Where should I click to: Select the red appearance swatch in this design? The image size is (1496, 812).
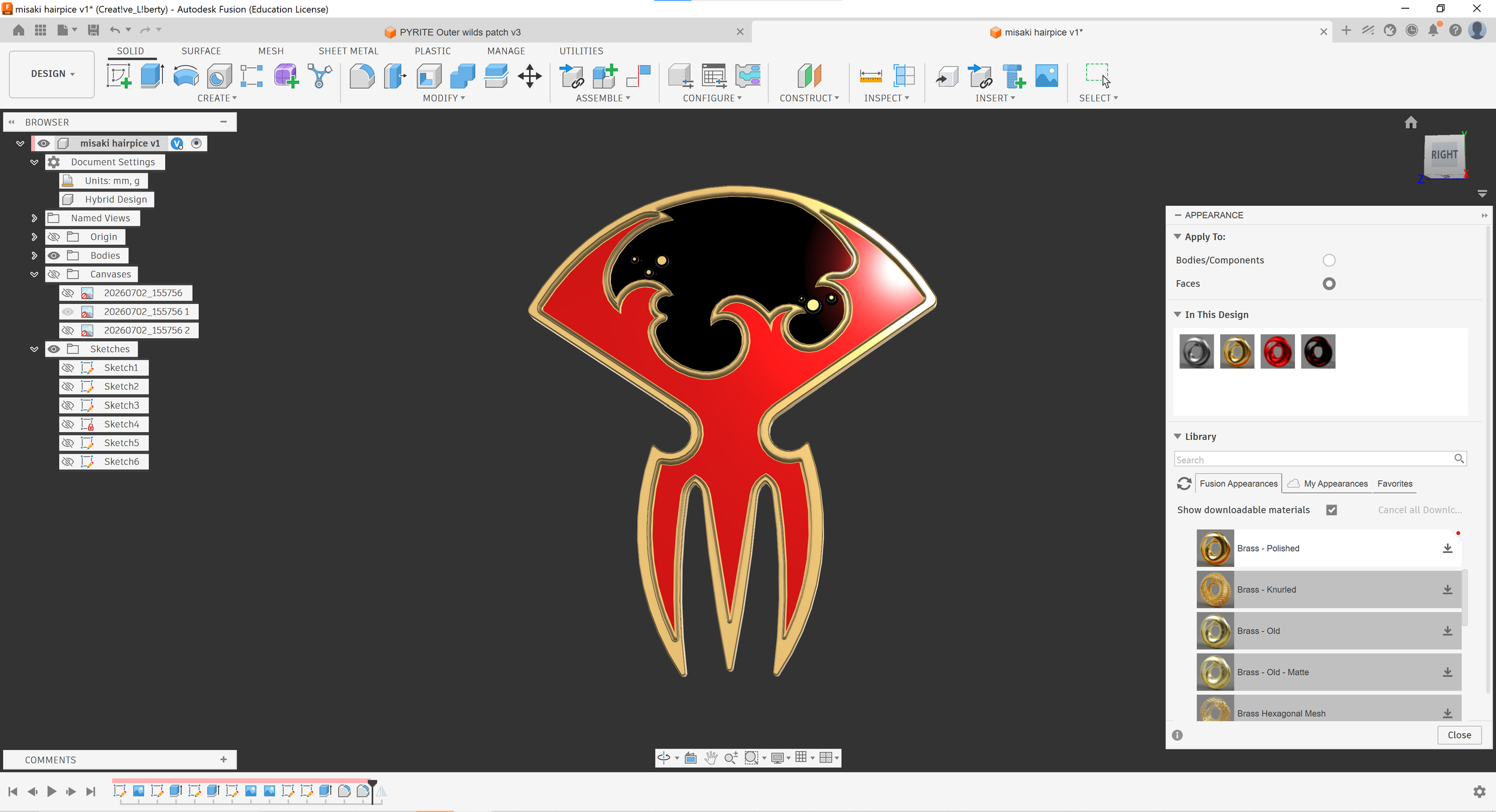[x=1277, y=351]
